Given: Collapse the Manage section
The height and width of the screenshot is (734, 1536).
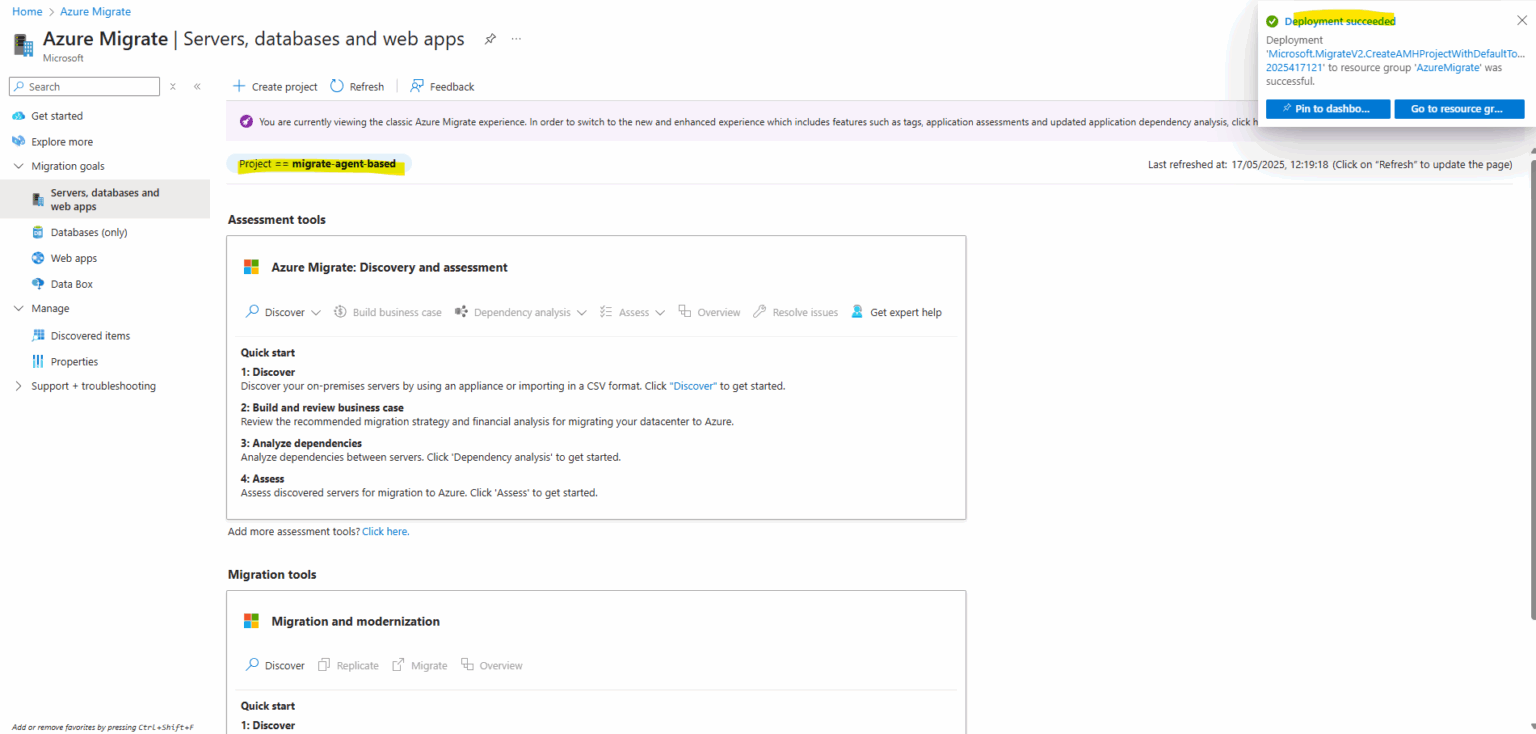Looking at the screenshot, I should (18, 309).
